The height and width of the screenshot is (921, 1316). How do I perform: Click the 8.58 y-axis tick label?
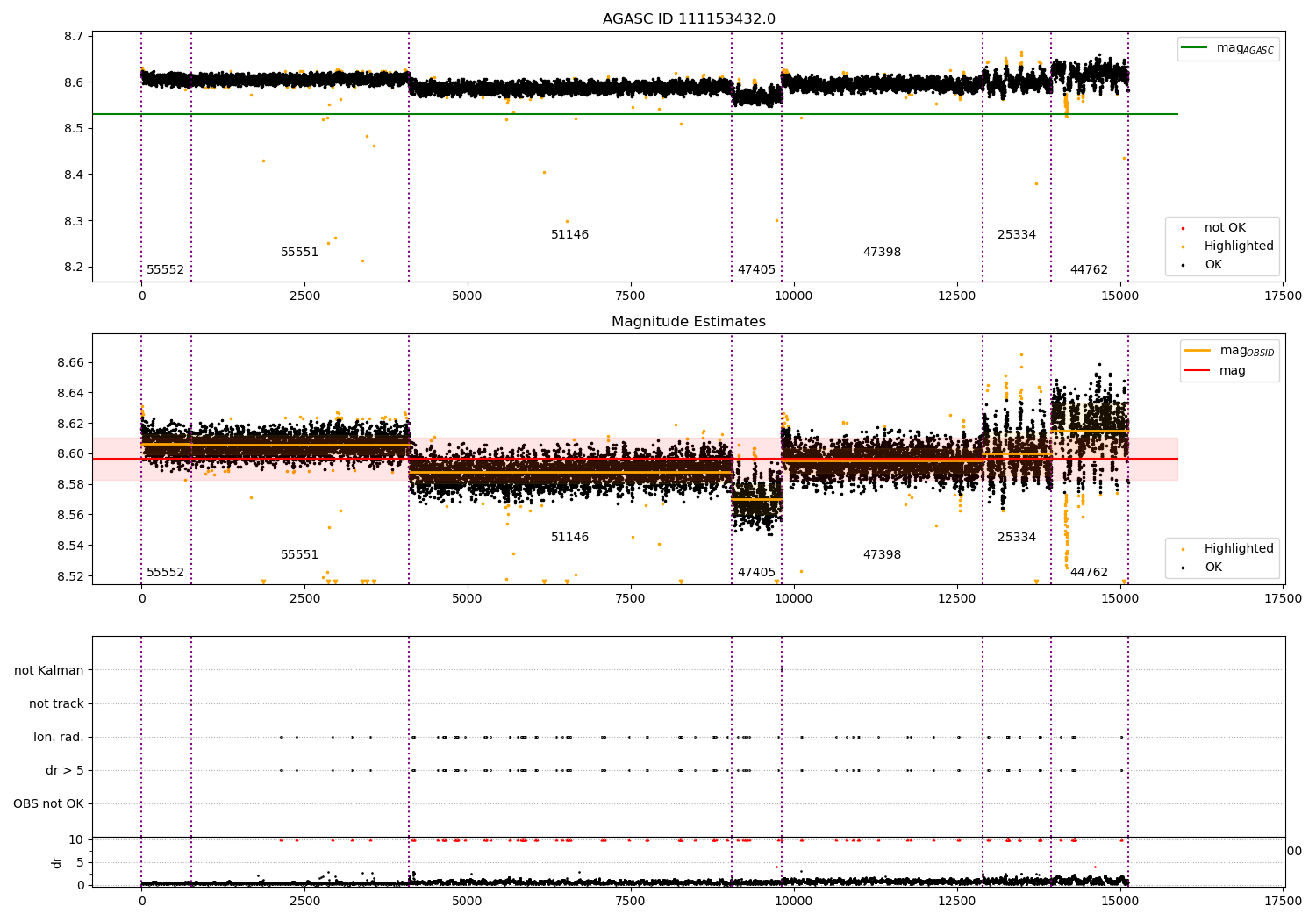pos(70,484)
